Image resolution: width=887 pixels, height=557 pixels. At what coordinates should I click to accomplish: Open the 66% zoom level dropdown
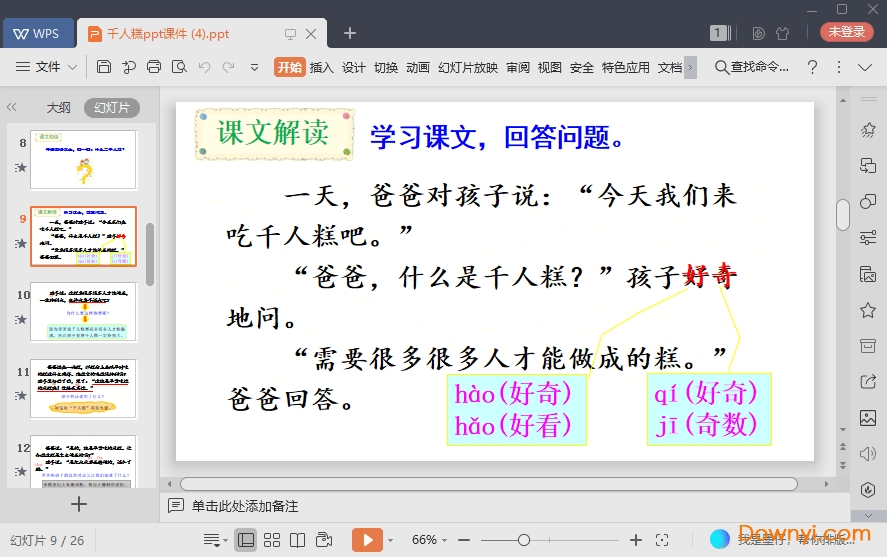[x=430, y=540]
